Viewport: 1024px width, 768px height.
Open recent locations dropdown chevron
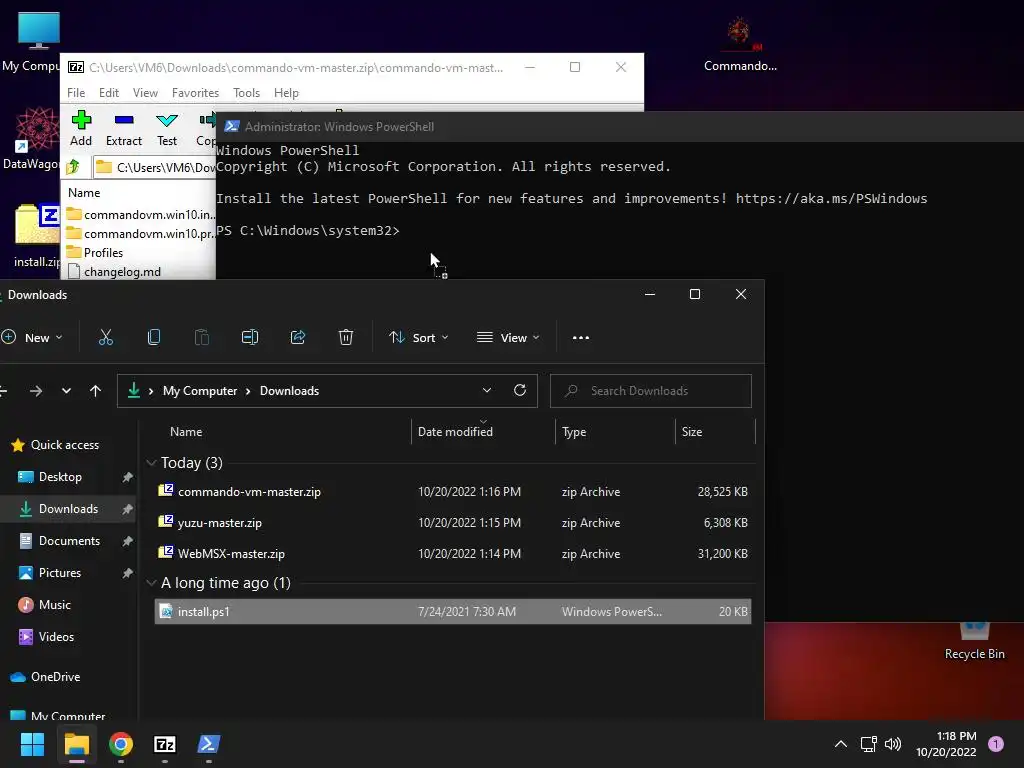[x=66, y=391]
